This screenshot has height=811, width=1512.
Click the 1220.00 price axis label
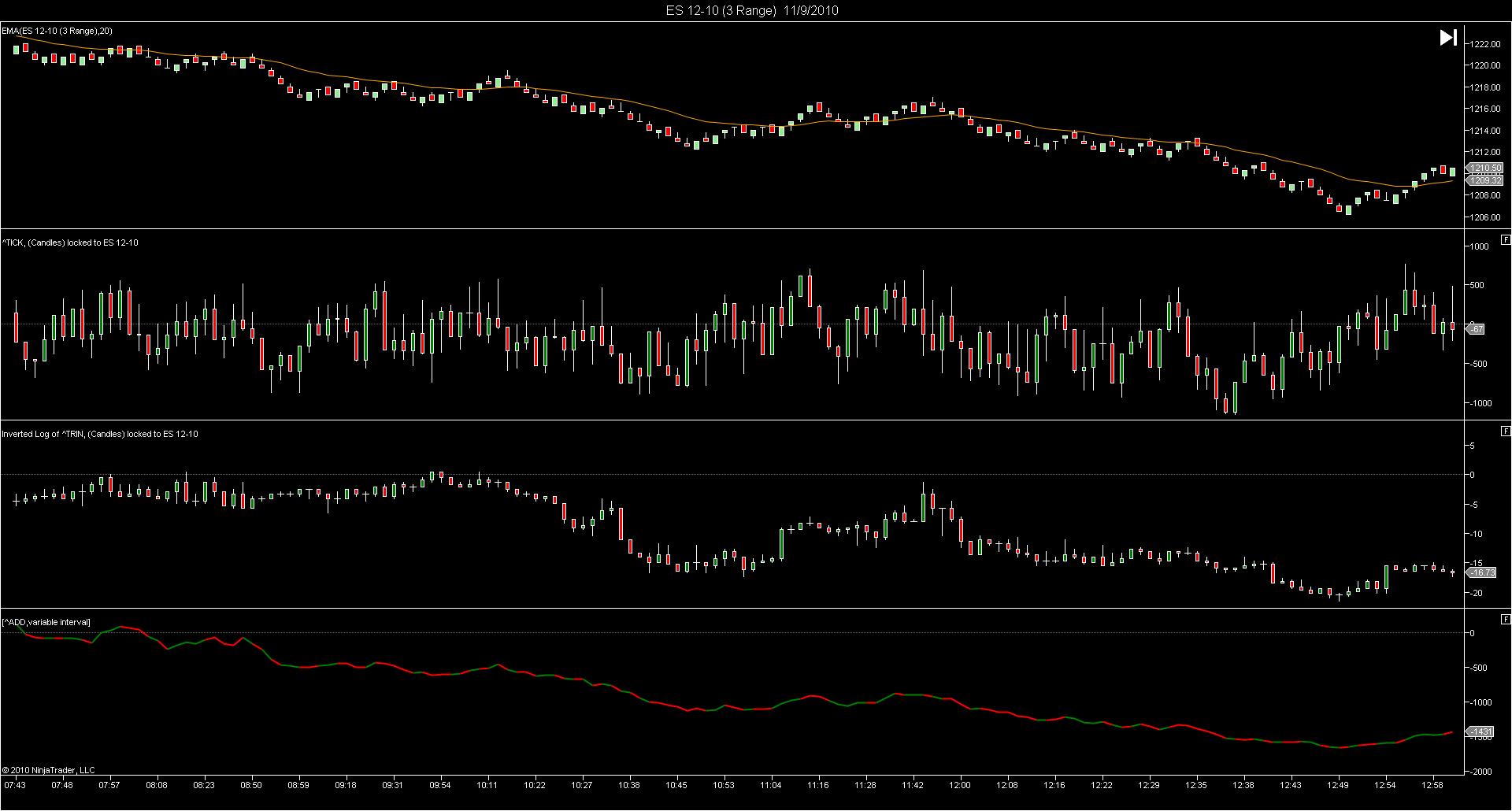pyautogui.click(x=1484, y=65)
